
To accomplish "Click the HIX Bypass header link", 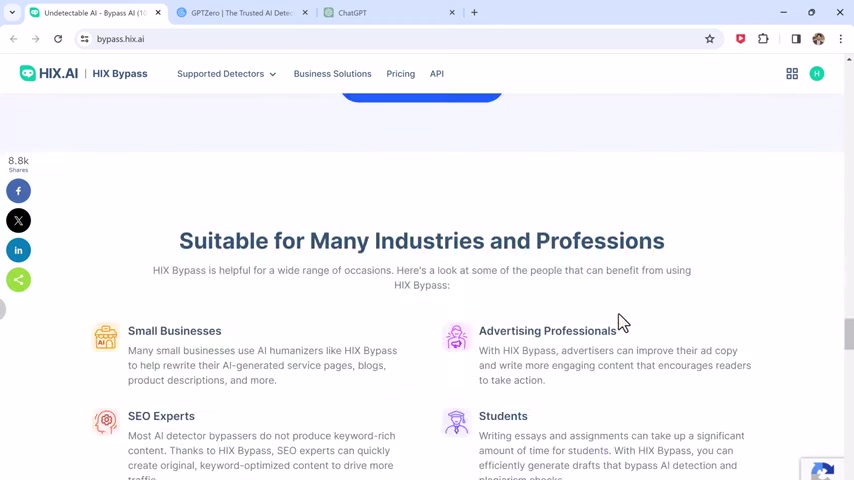I will coord(120,74).
